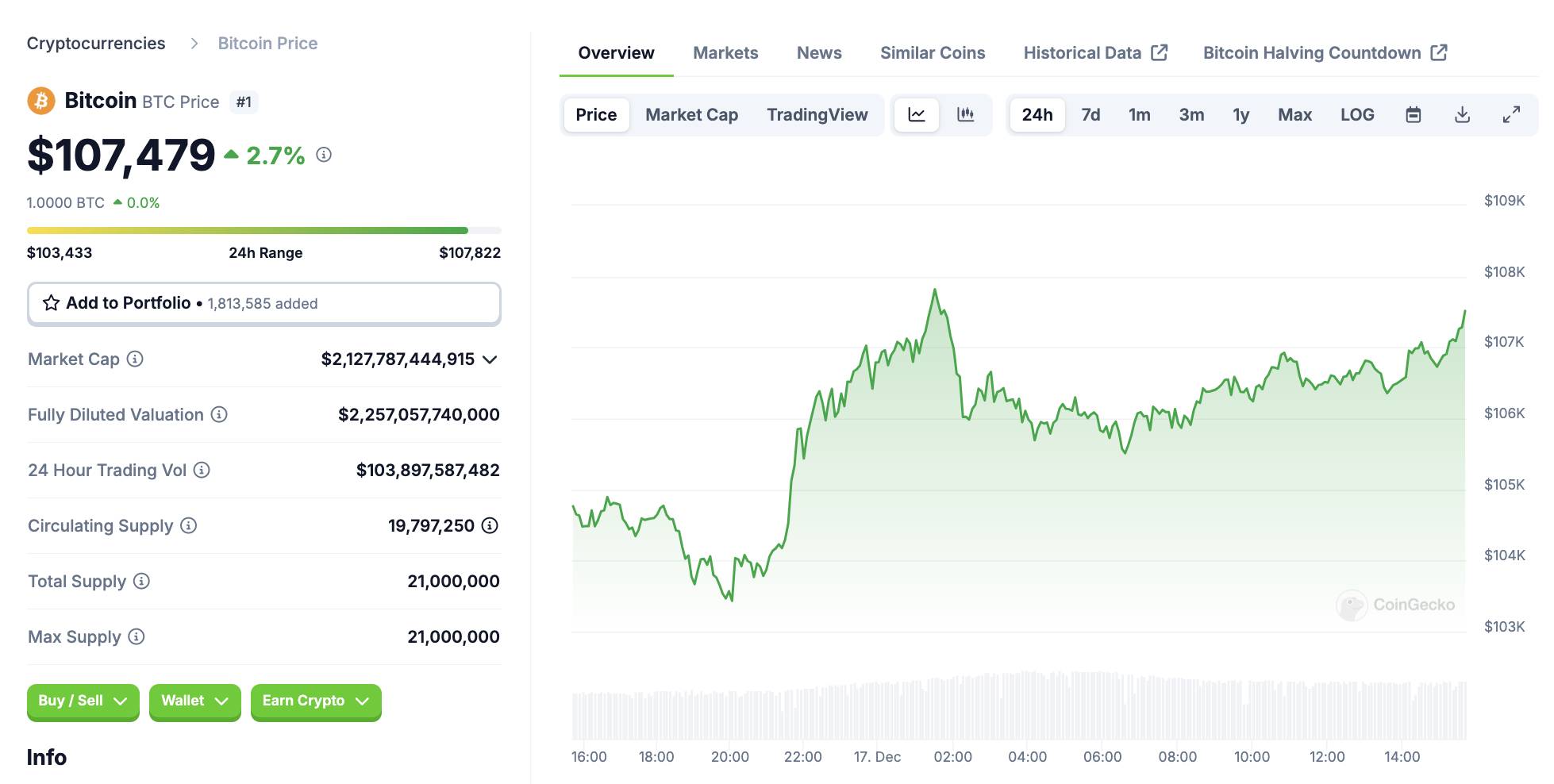Screen dimensions: 1554x784
Task: Show 24 Hour Trading Vol info tooltip
Action: tap(202, 470)
